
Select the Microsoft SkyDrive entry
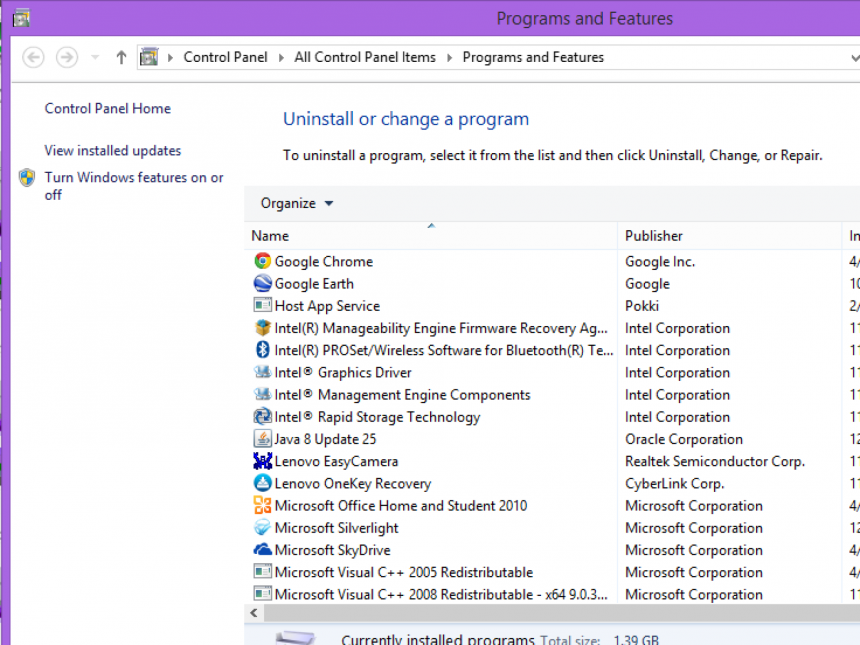tap(332, 550)
